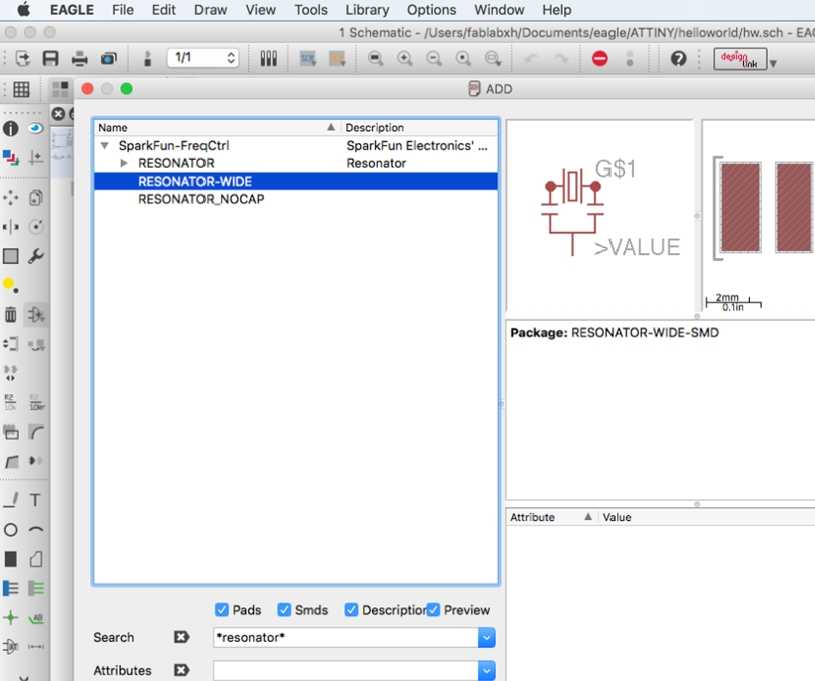Save the schematic with the floppy icon

50,58
